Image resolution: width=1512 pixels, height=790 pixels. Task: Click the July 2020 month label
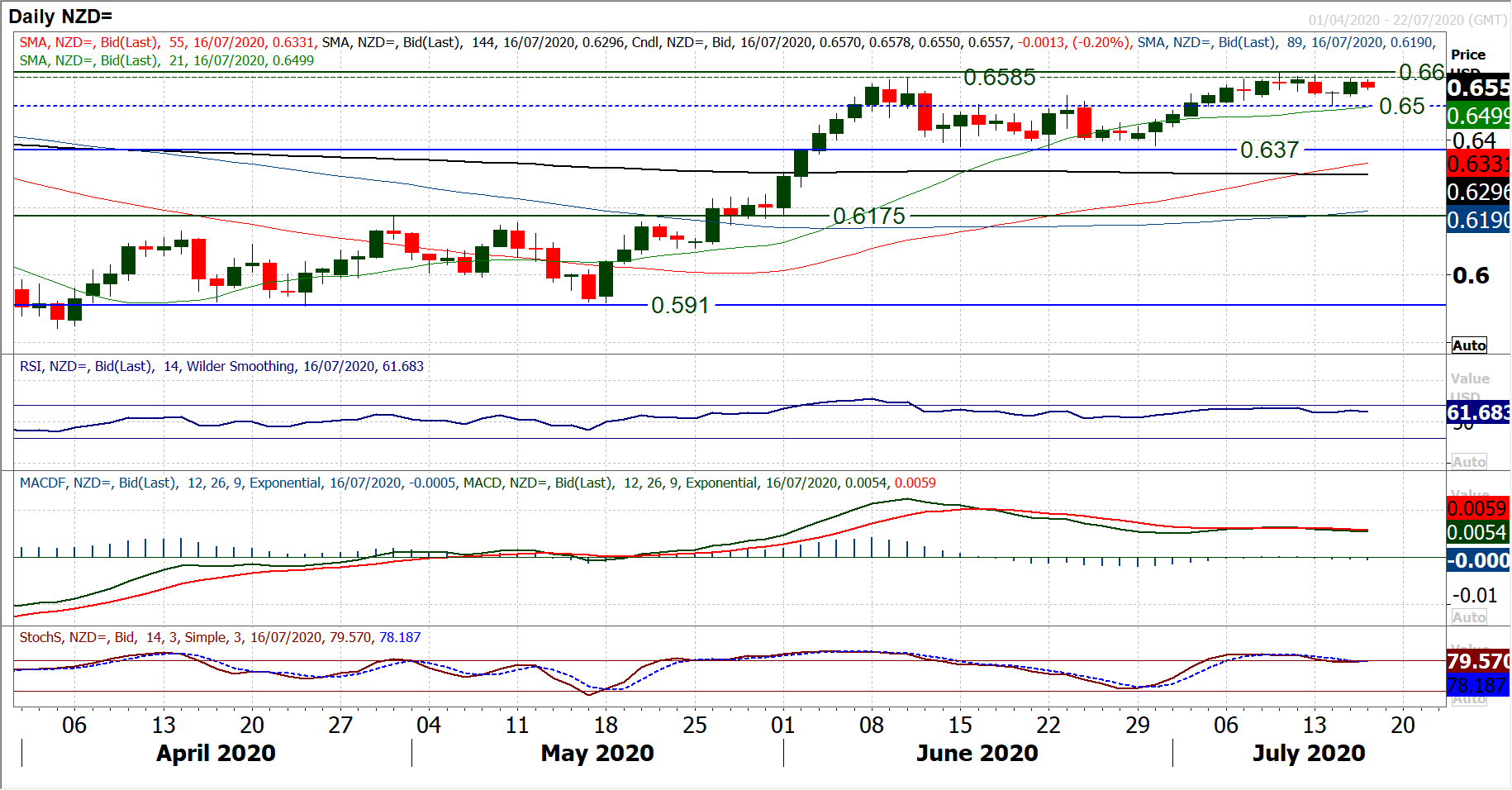(x=1309, y=753)
